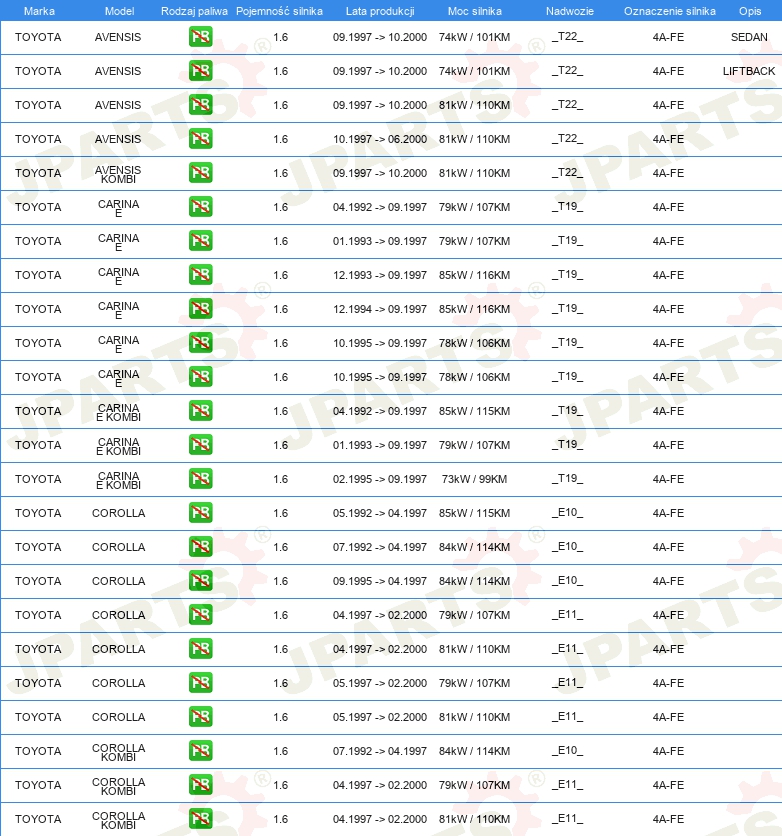Select the 'SEDAN' description cell
This screenshot has width=782, height=836.
(x=749, y=37)
